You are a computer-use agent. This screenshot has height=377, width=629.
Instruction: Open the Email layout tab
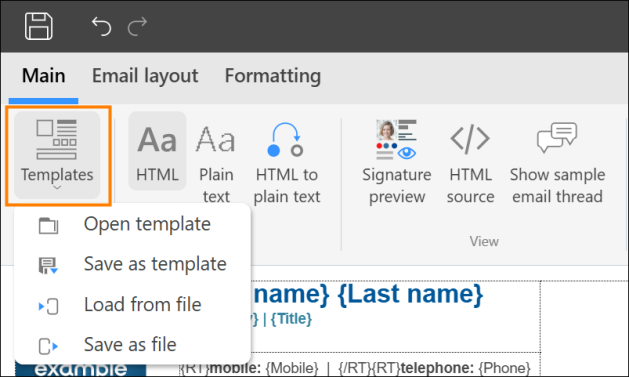145,76
